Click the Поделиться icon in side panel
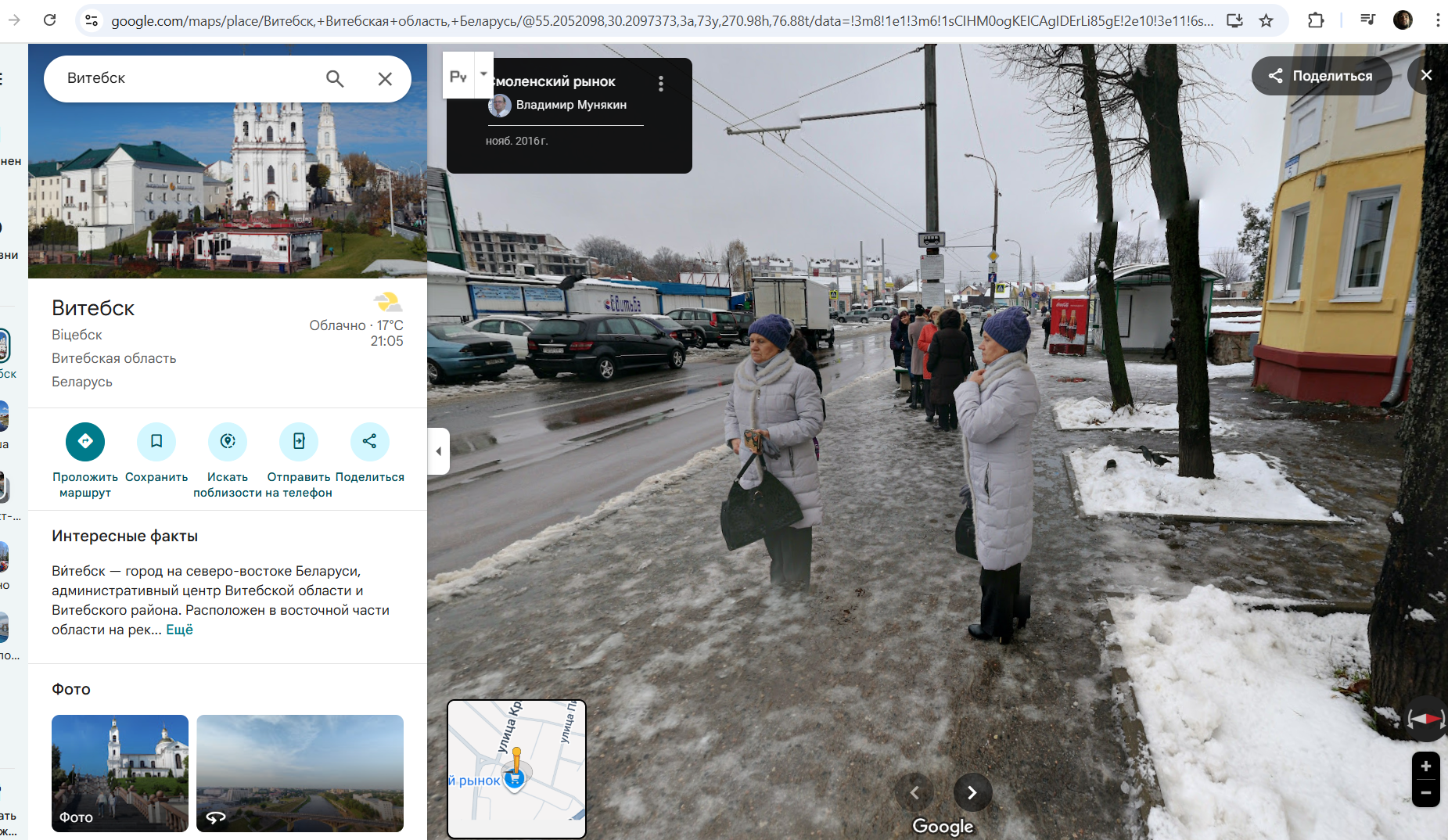This screenshot has height=840, width=1448. coord(369,442)
